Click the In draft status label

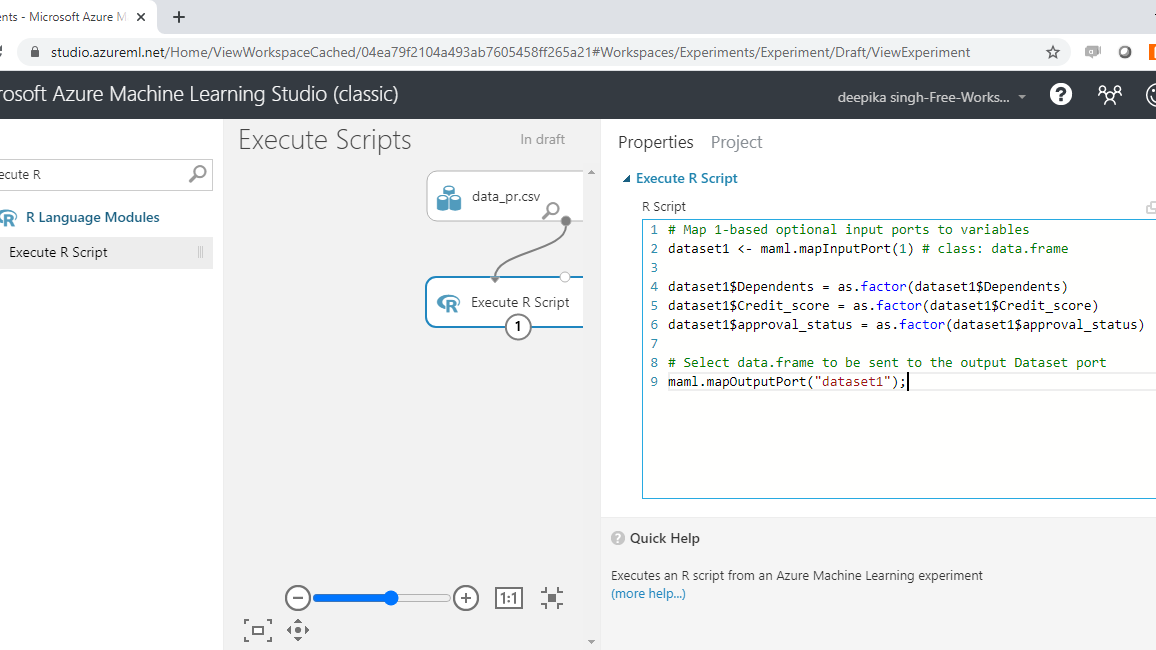pyautogui.click(x=543, y=139)
